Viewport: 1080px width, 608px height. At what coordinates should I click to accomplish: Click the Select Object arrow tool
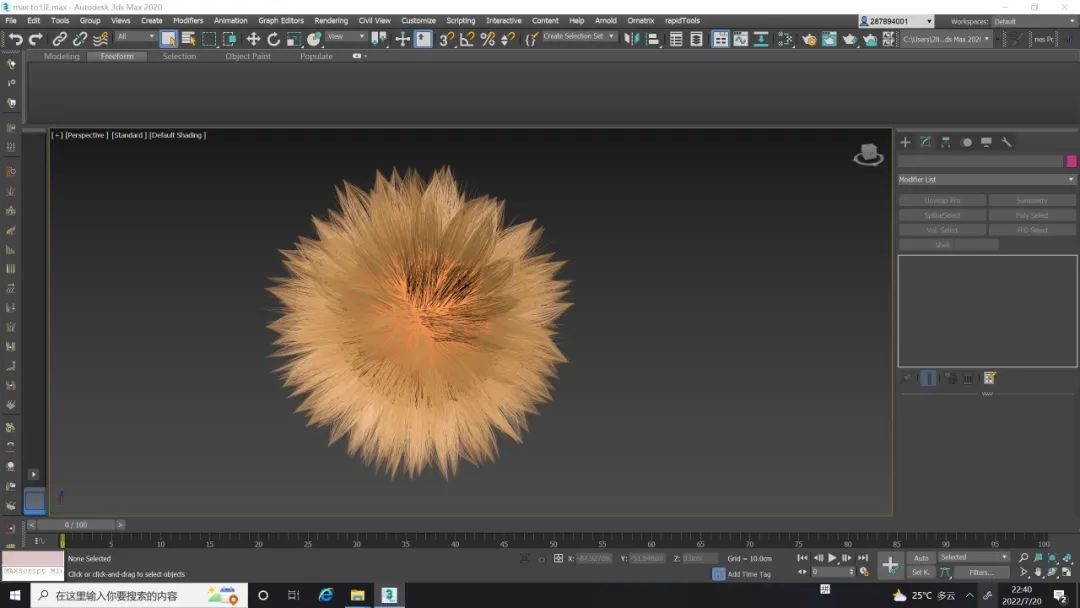click(x=168, y=39)
